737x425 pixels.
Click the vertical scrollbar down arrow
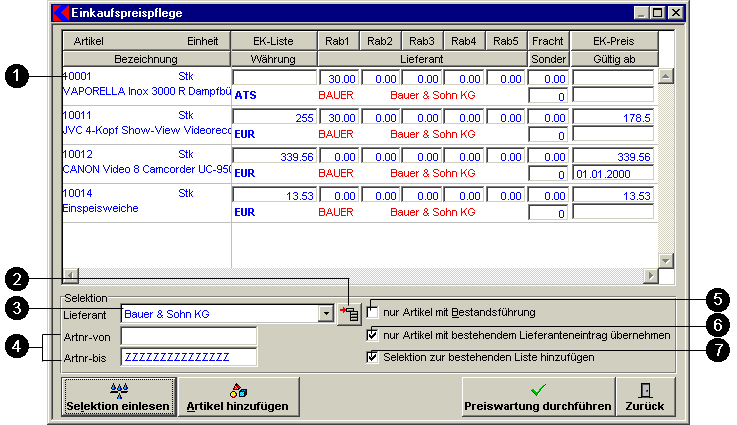click(666, 261)
